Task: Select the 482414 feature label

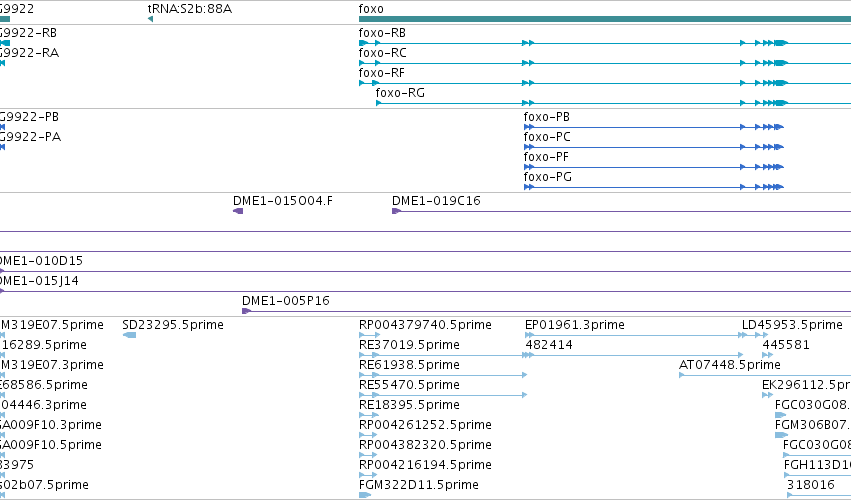Action: pyautogui.click(x=549, y=345)
